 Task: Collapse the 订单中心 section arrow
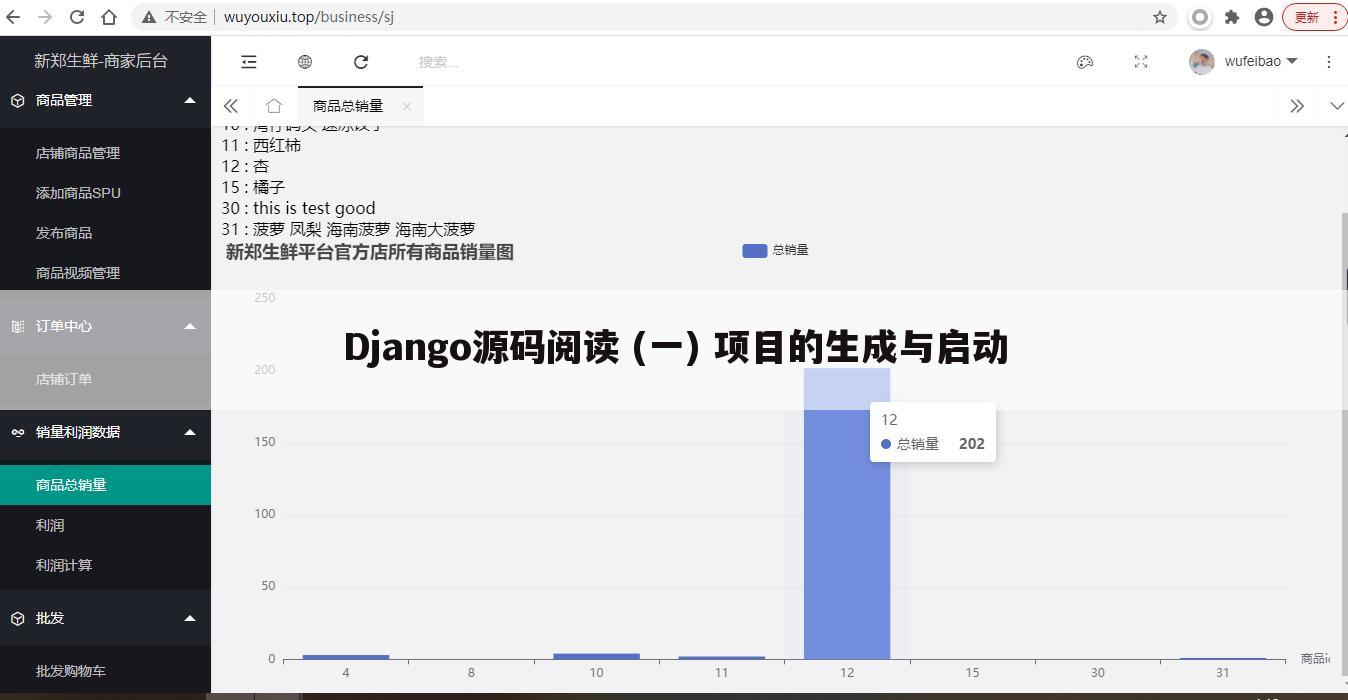tap(190, 326)
